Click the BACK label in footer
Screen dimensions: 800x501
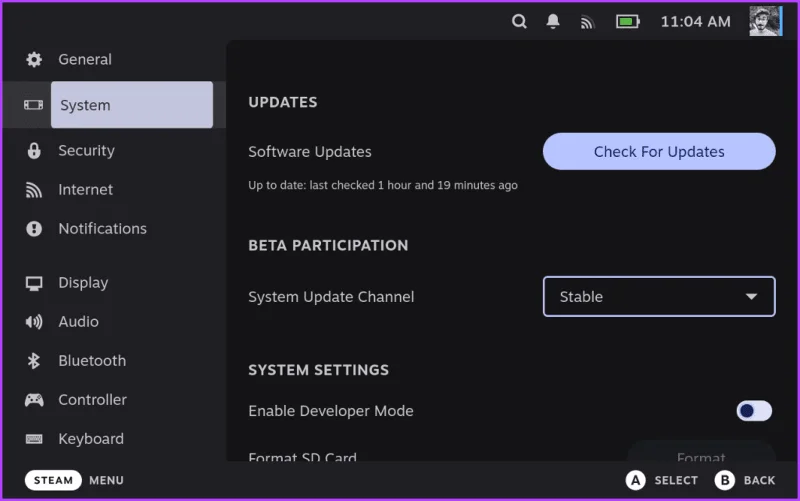(759, 481)
